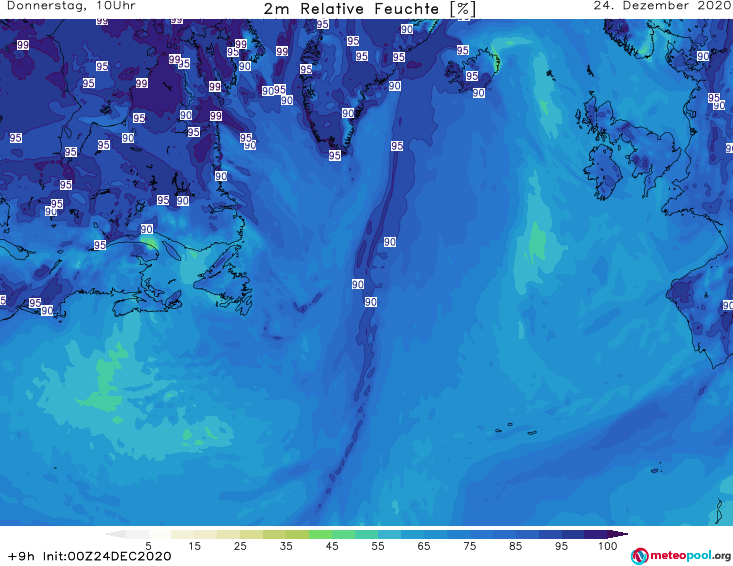Select the dark purple arrow end of legend

click(618, 534)
